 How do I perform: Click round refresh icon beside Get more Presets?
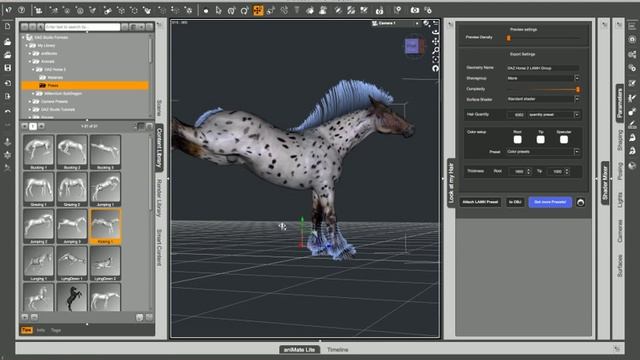pyautogui.click(x=580, y=202)
